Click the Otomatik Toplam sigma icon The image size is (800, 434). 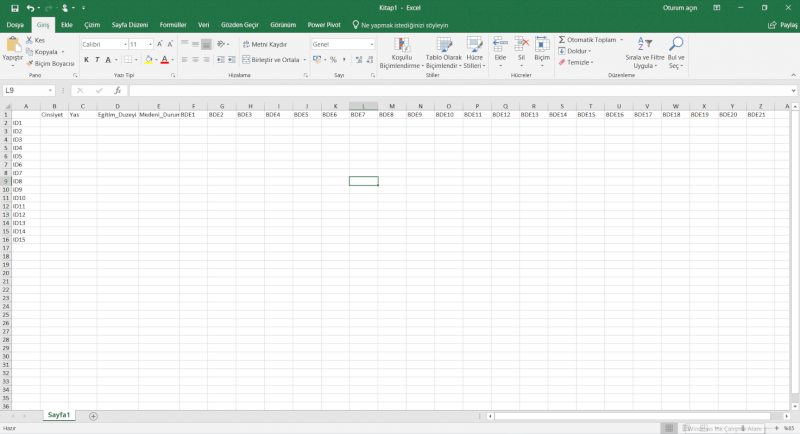pyautogui.click(x=562, y=40)
